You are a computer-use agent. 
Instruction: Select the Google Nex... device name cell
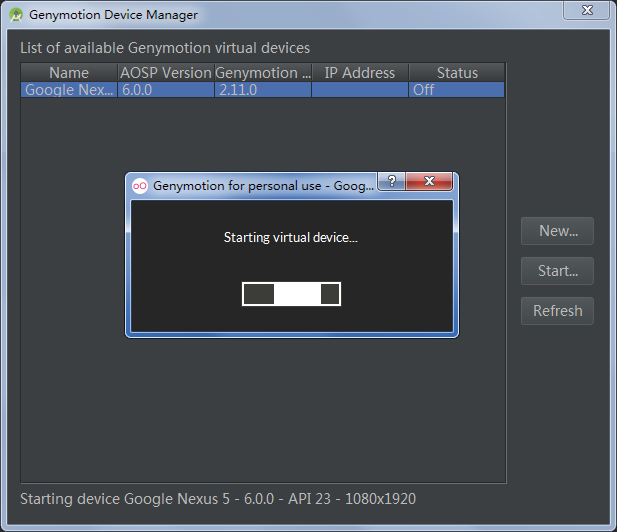click(x=69, y=90)
